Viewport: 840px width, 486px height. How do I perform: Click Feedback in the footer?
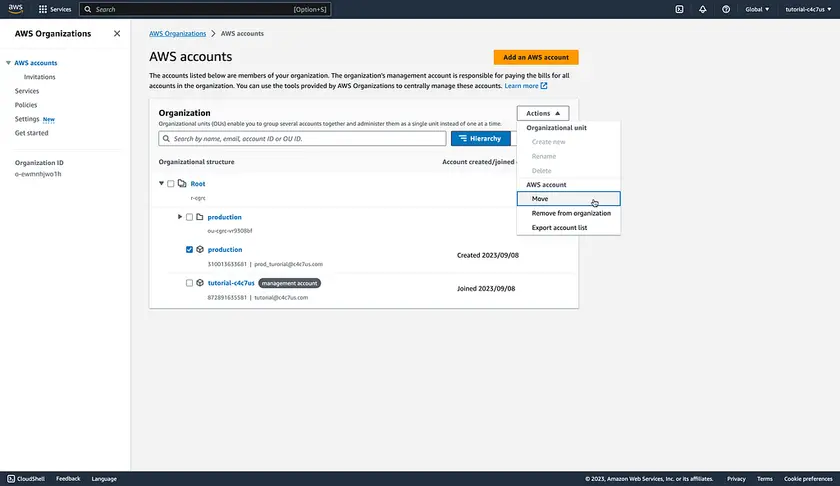(68, 478)
